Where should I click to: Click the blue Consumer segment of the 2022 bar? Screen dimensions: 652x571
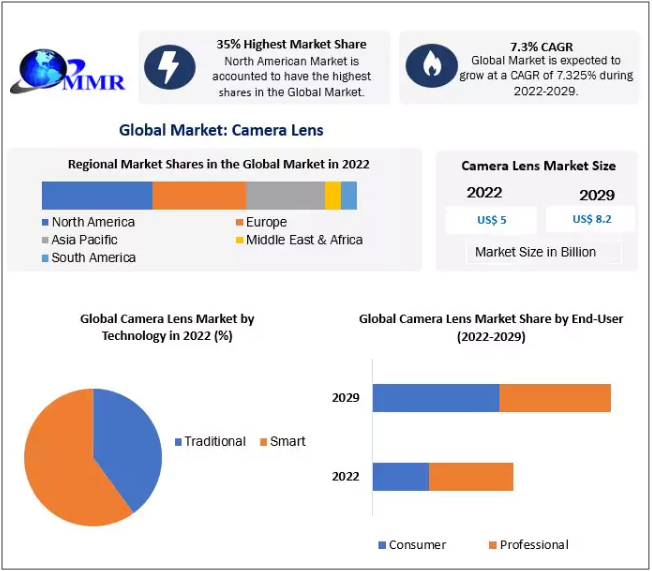[x=401, y=477]
